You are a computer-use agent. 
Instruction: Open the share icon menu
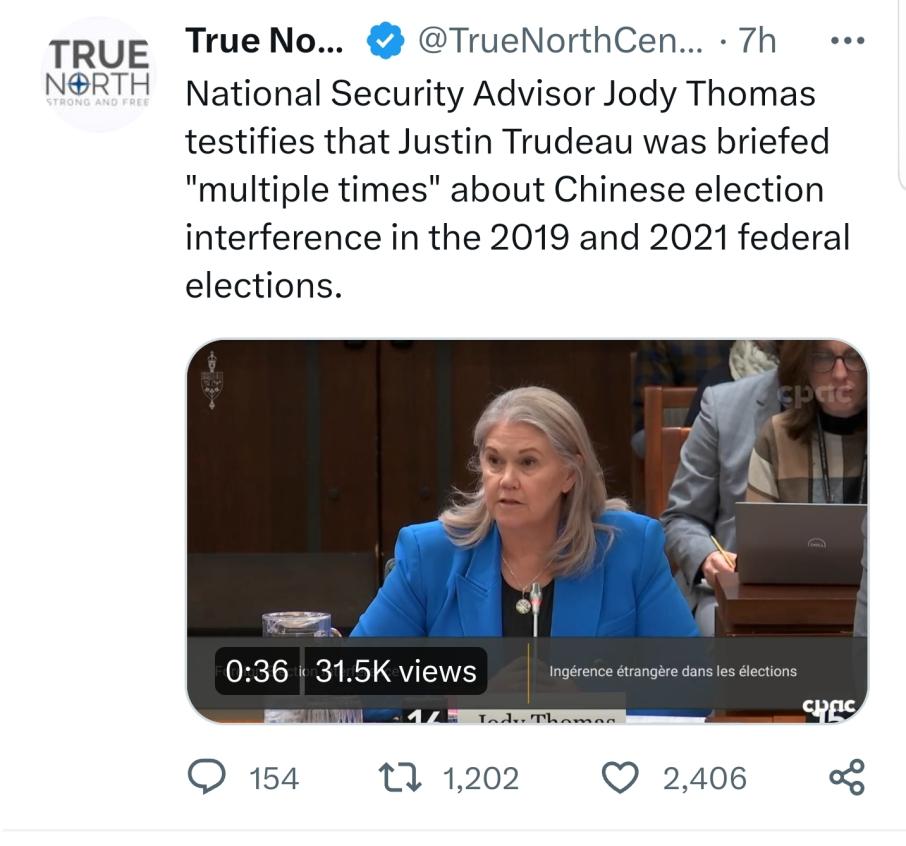tap(848, 777)
